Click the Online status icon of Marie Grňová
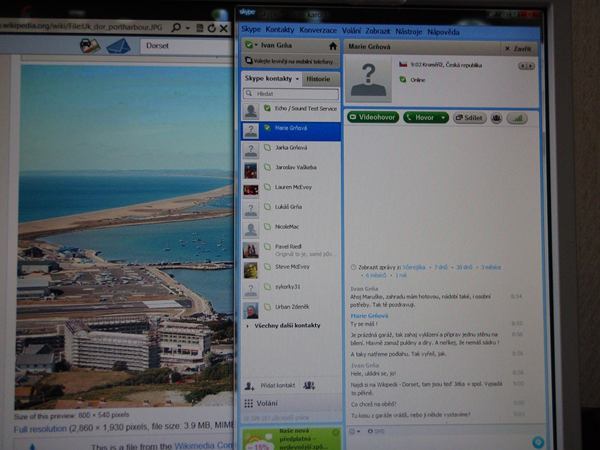 (403, 79)
